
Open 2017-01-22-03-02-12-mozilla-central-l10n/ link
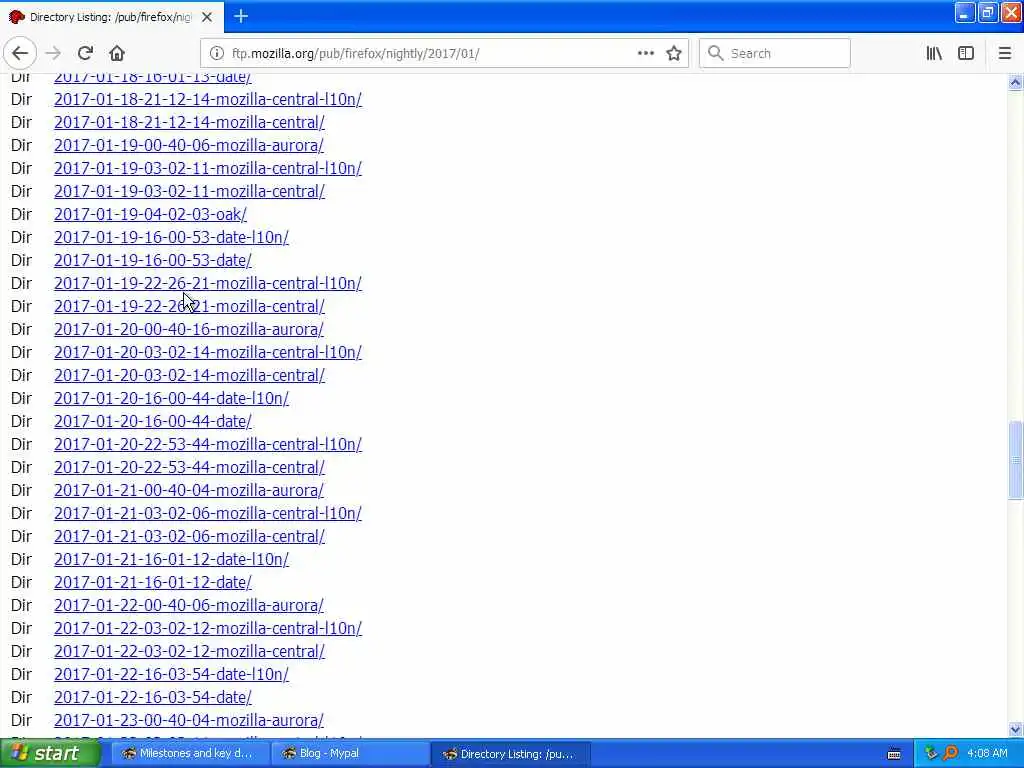(x=208, y=628)
